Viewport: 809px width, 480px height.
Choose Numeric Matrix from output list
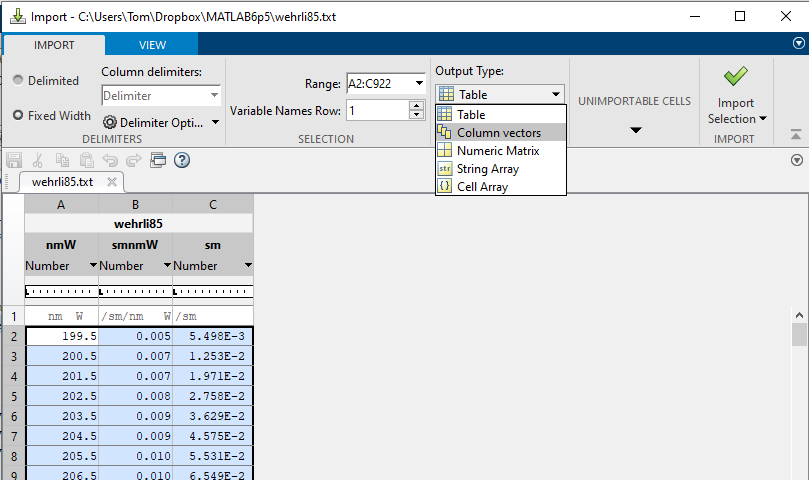497,151
